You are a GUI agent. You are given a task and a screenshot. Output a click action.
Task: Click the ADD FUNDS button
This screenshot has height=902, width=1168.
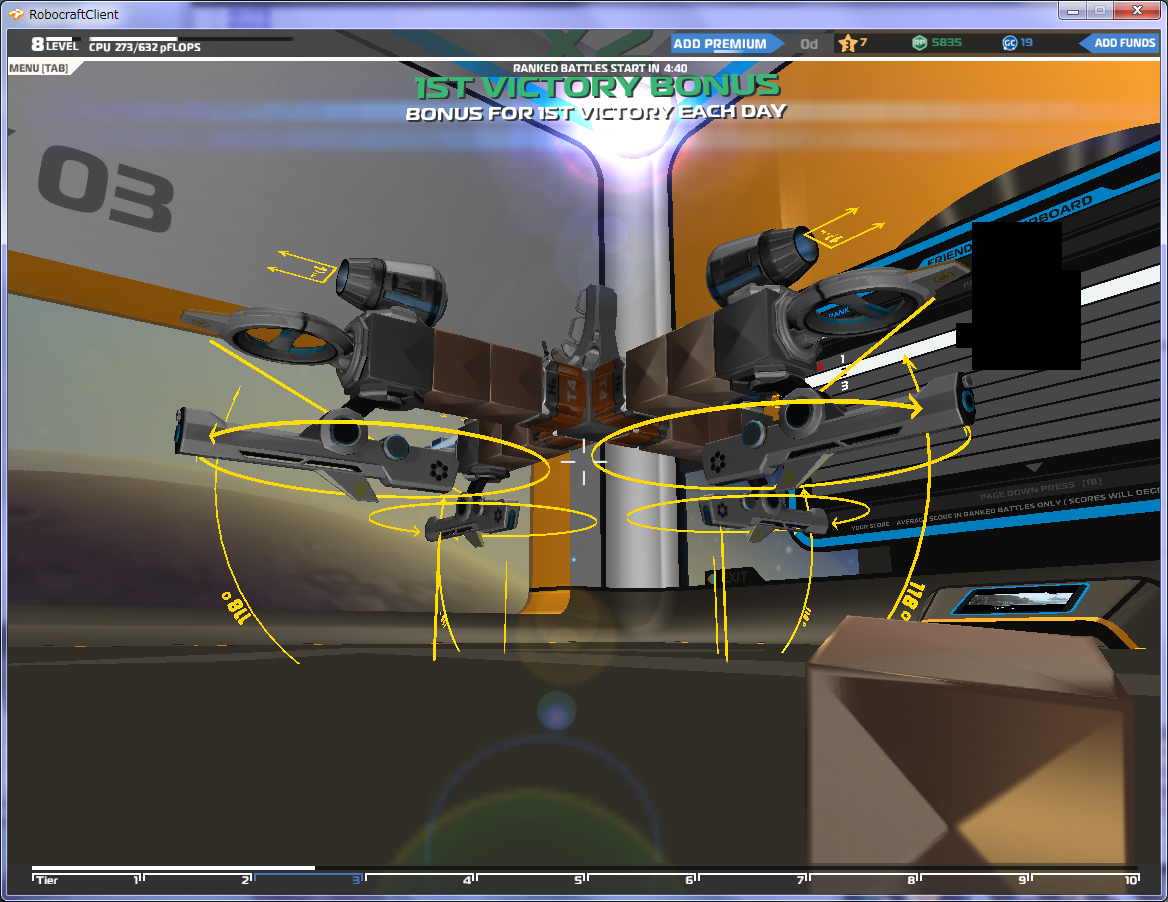(1120, 43)
